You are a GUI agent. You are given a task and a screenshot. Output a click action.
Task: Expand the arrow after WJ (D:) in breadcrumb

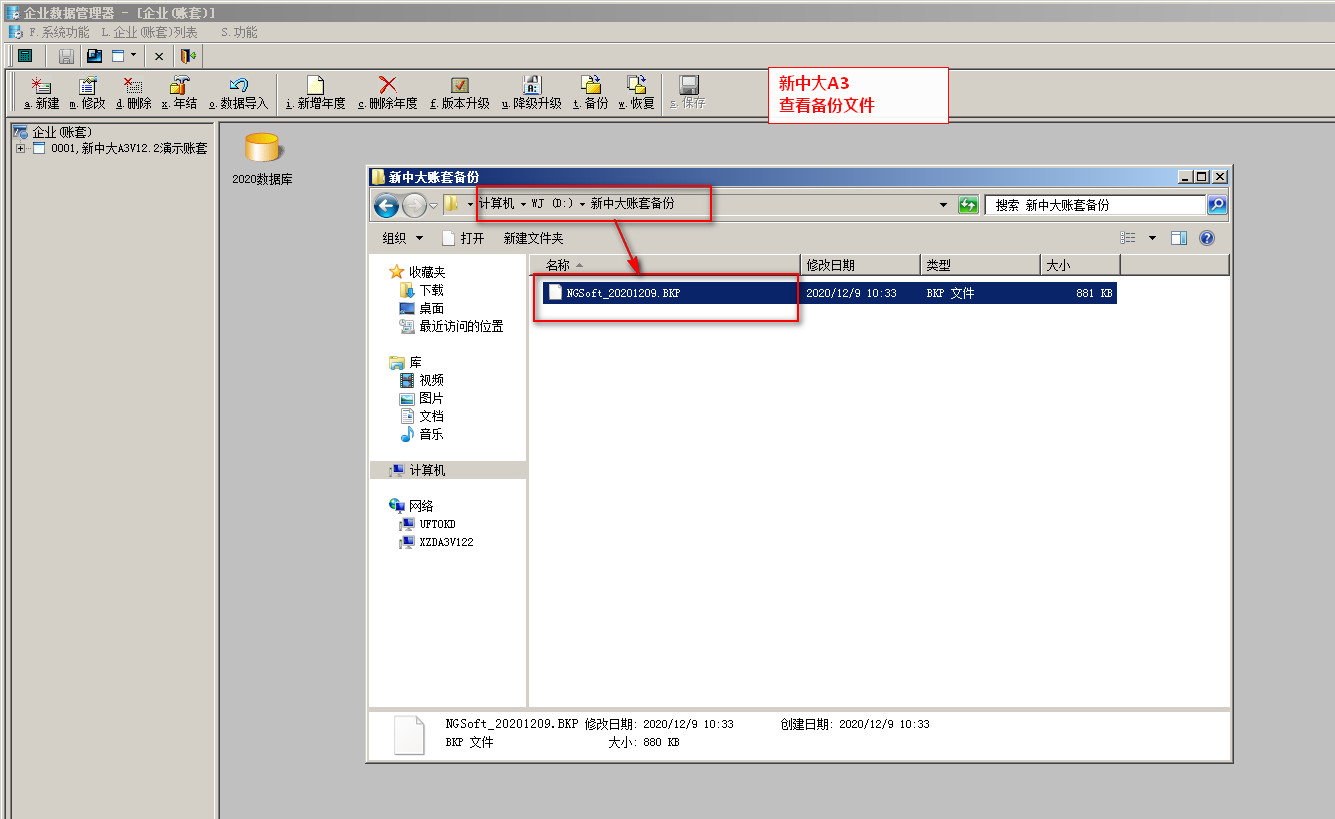pos(582,204)
